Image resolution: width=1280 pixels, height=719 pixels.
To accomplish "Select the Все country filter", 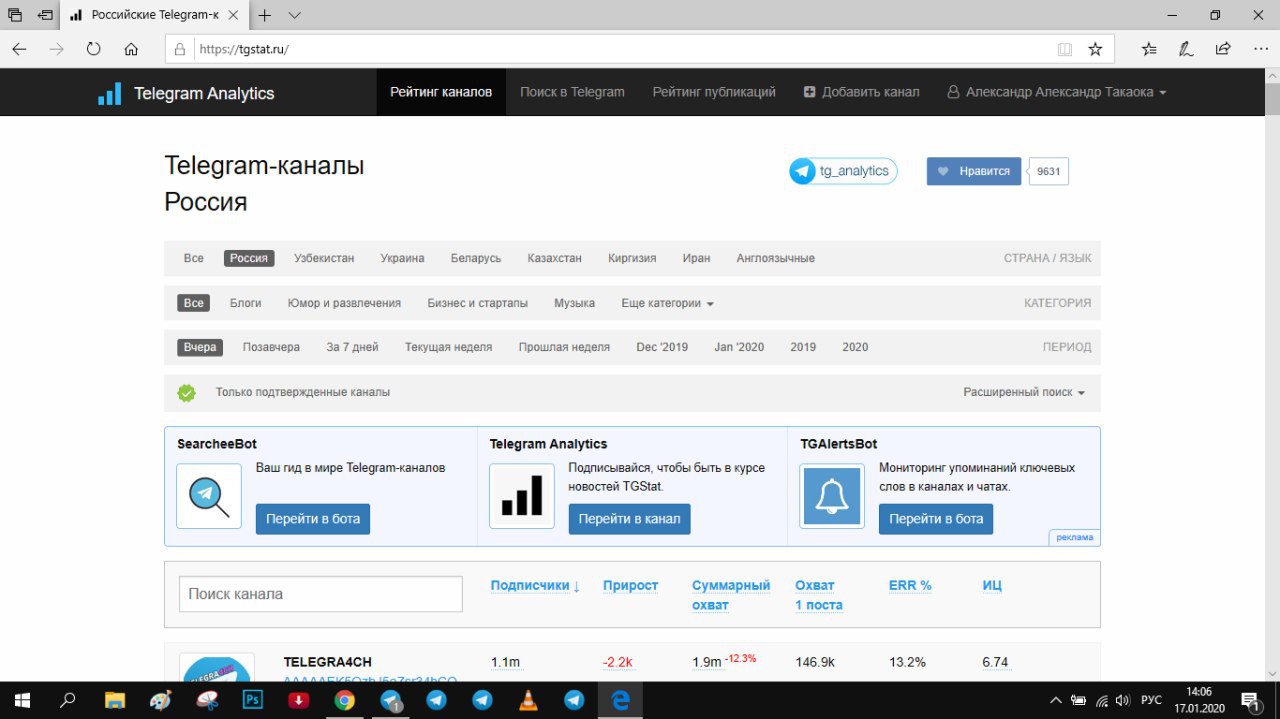I will (x=193, y=258).
